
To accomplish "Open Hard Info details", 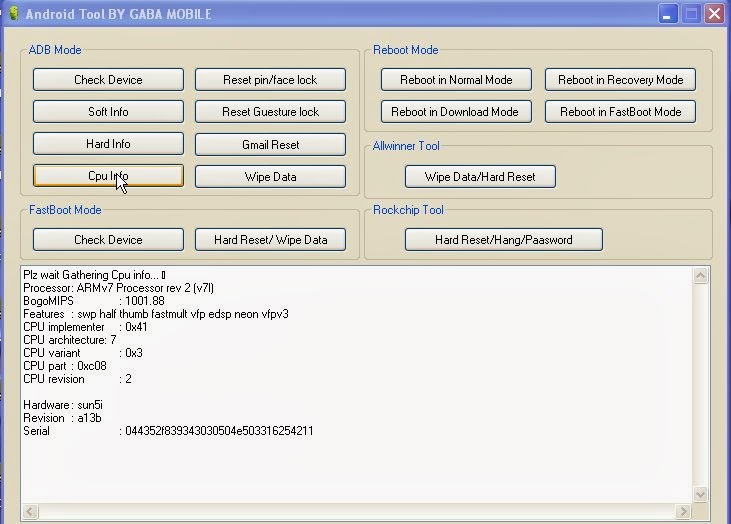I will click(108, 144).
